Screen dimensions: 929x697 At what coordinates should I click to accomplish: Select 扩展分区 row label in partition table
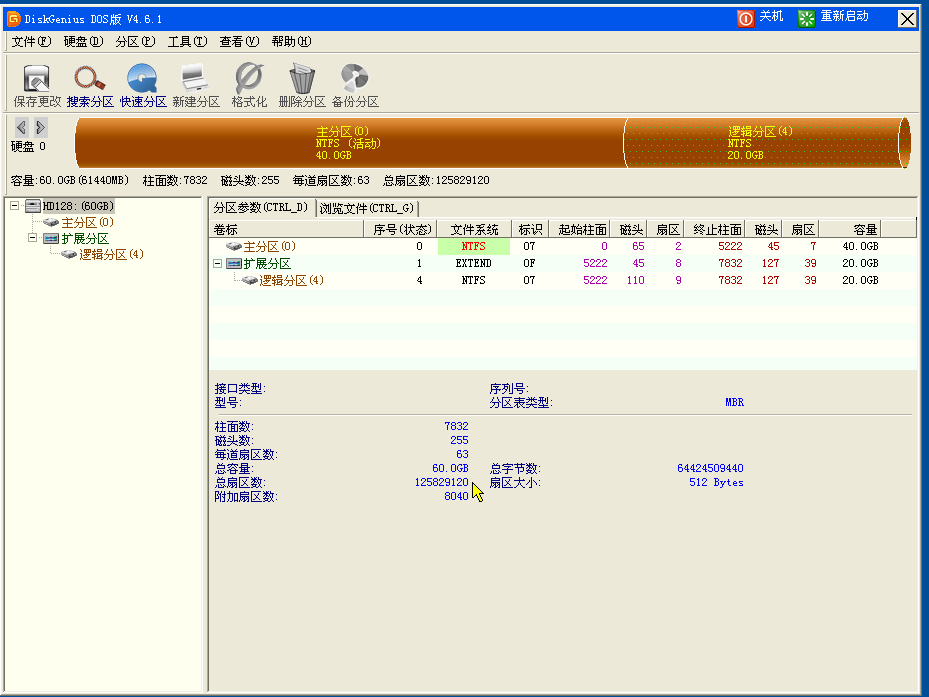coord(267,263)
